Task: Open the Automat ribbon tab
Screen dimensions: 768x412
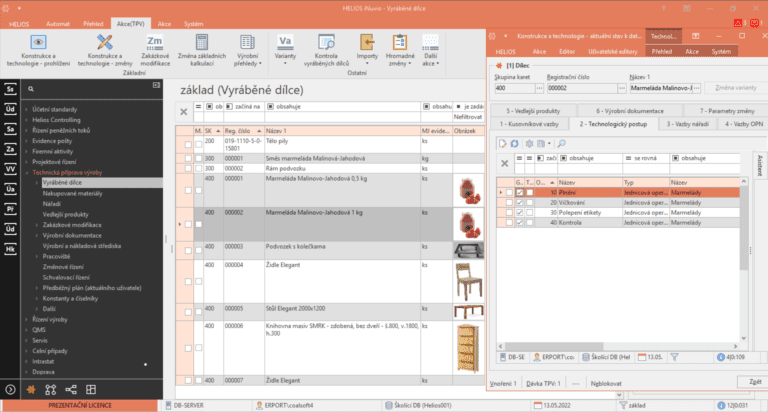Action: click(x=58, y=24)
